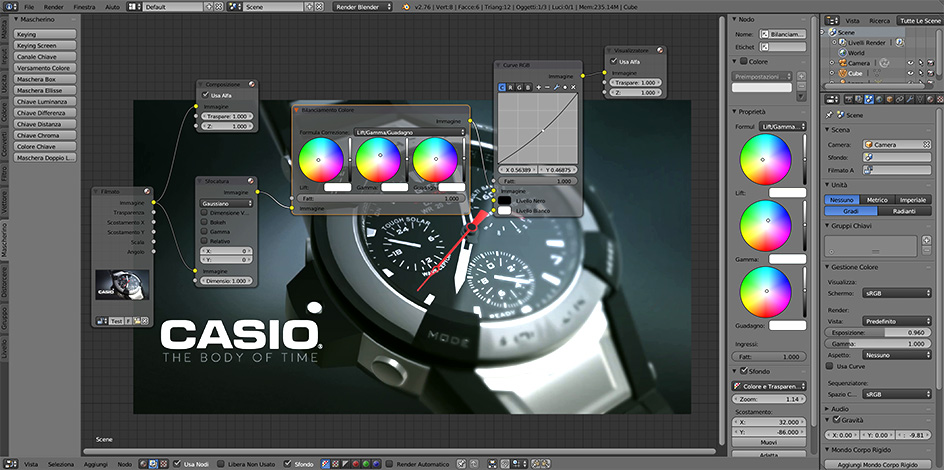Add a Maschera Ellisse node
Image resolution: width=944 pixels, height=470 pixels.
point(45,91)
